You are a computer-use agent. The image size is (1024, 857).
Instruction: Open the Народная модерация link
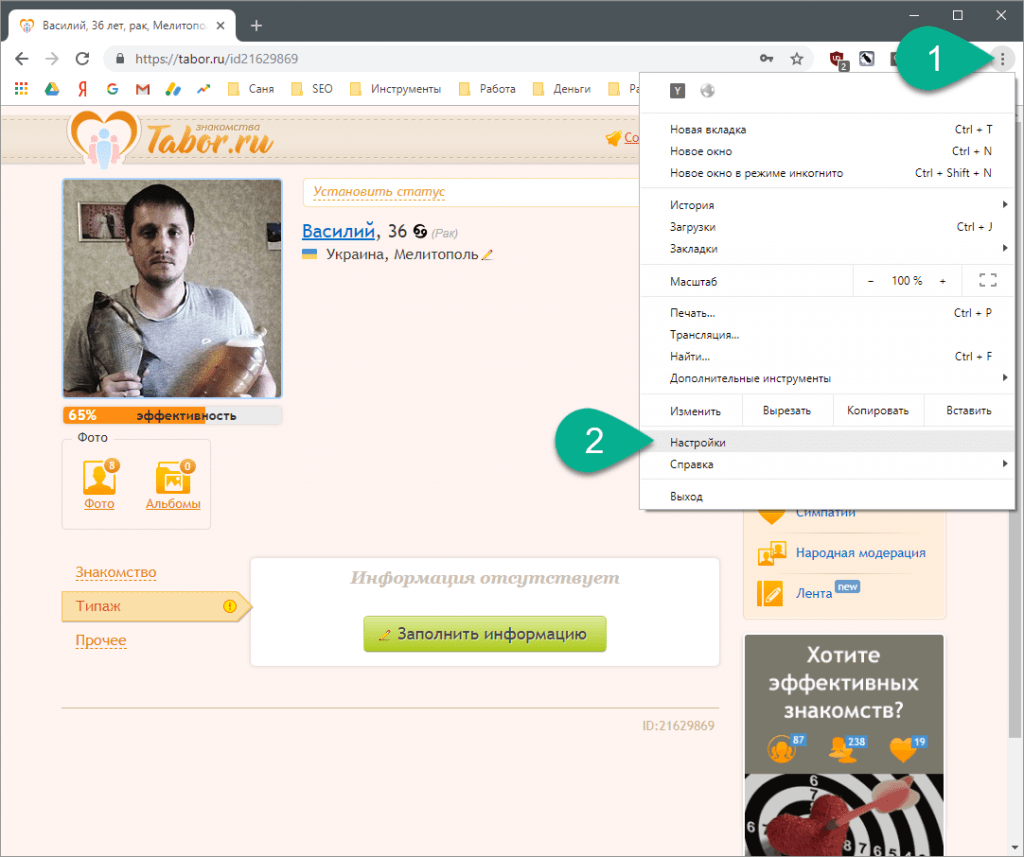tap(860, 553)
